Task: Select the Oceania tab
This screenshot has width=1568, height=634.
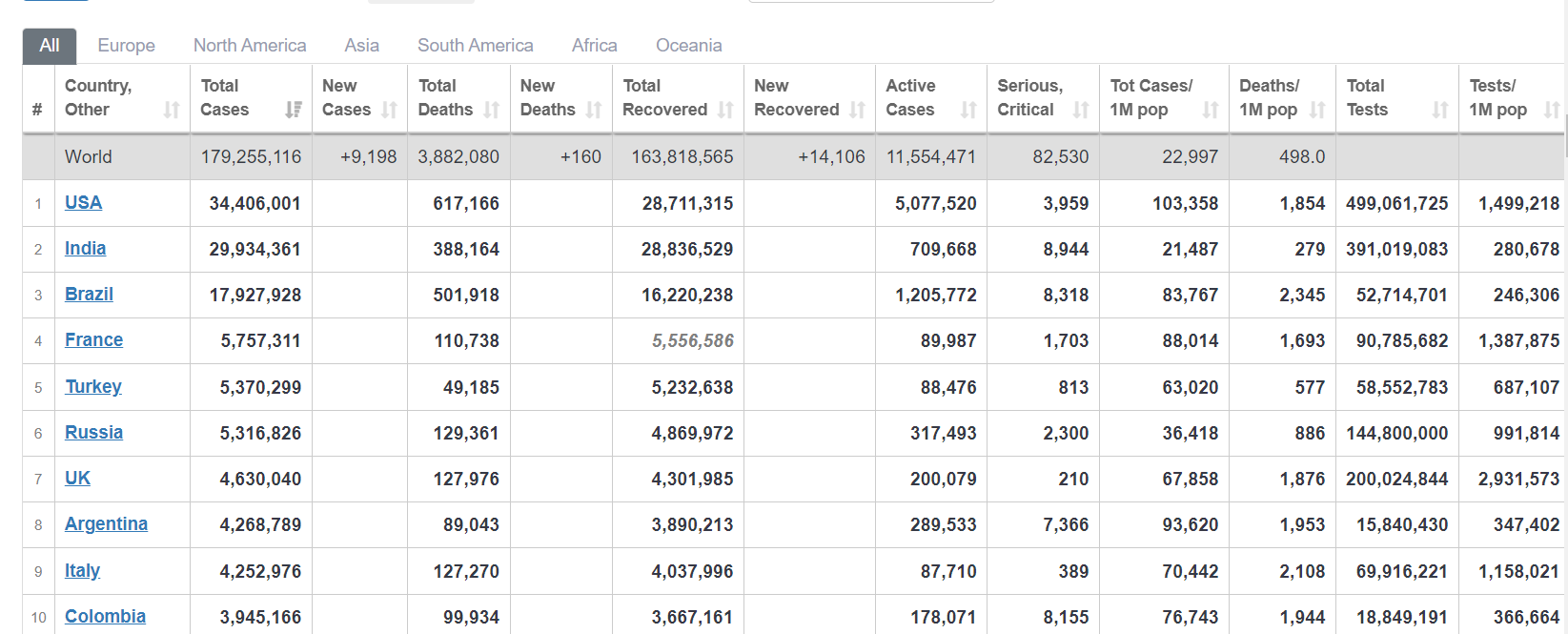Action: (688, 45)
